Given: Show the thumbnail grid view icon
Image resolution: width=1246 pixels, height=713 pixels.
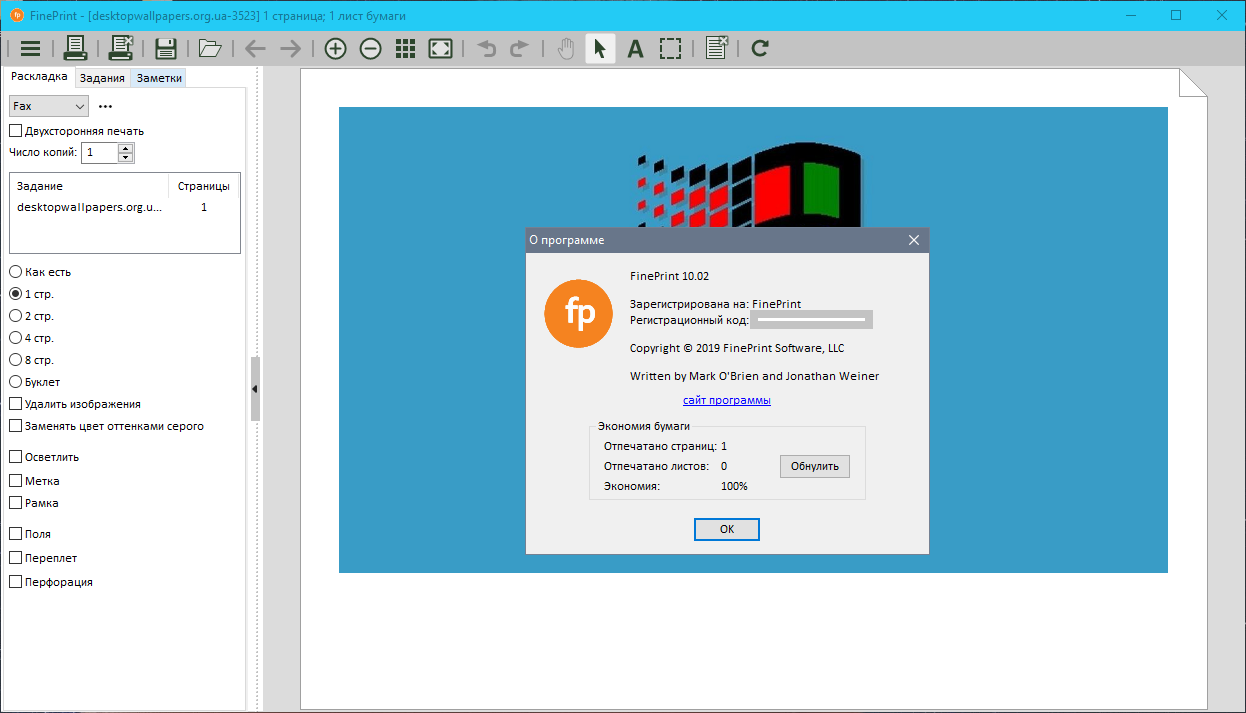Looking at the screenshot, I should click(405, 48).
